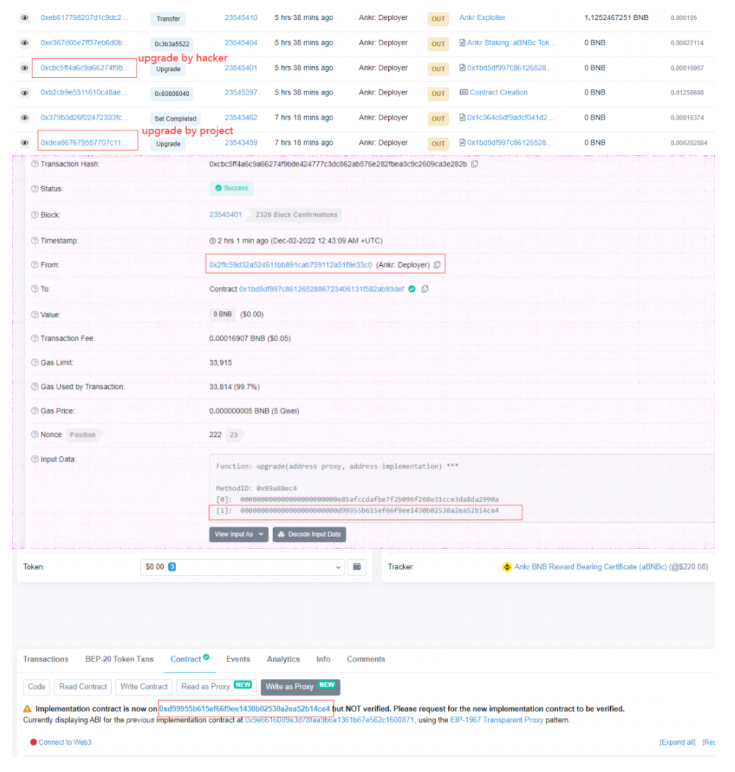Toggle eye icon on the 0xe367d05e7ff37eb6d0b row
The image size is (735, 772).
point(25,43)
